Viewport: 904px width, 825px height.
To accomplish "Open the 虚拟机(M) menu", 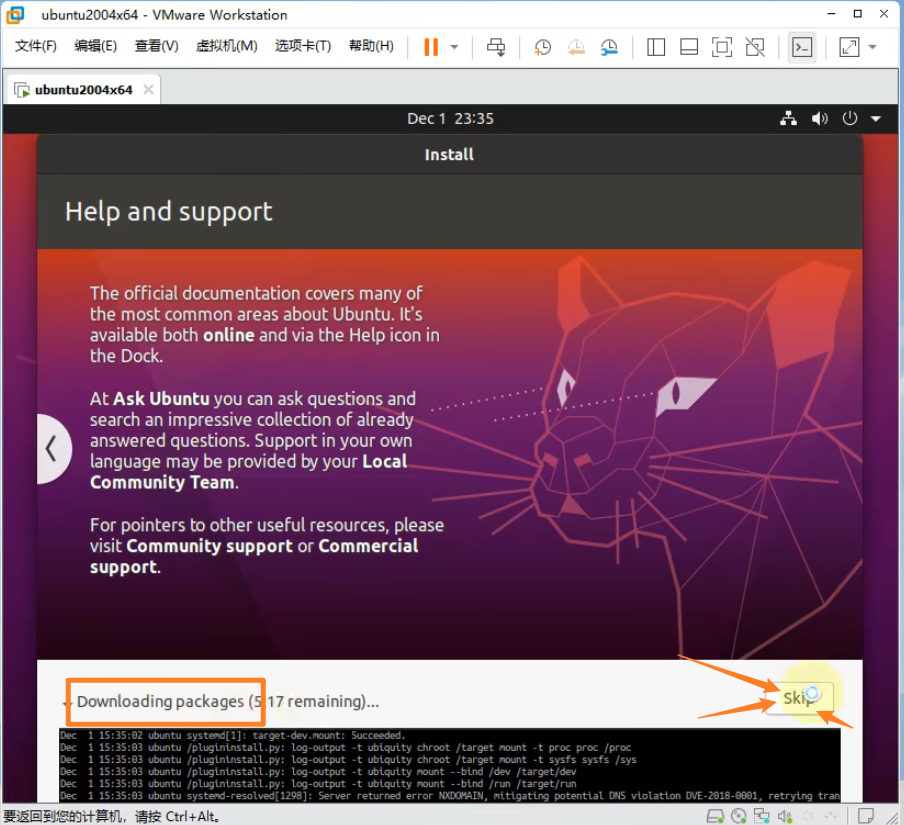I will 227,46.
